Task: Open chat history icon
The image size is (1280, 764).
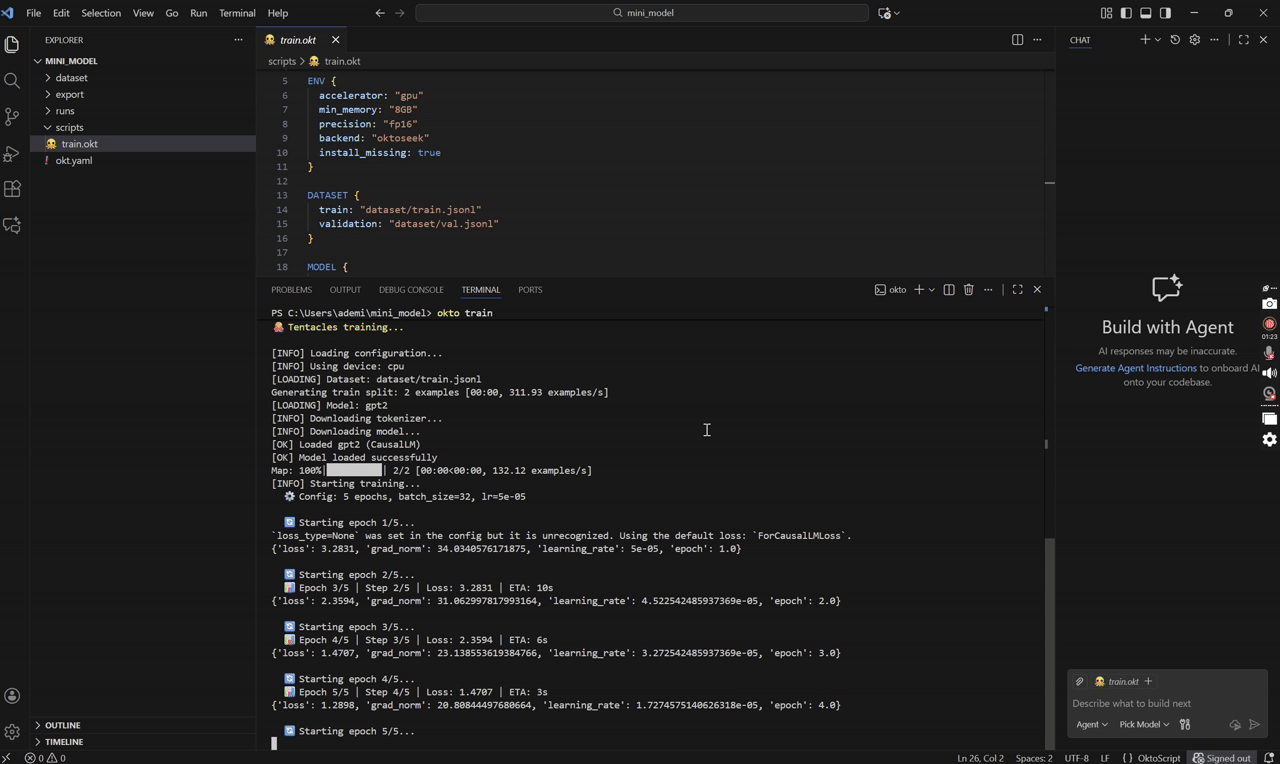Action: pos(1175,40)
